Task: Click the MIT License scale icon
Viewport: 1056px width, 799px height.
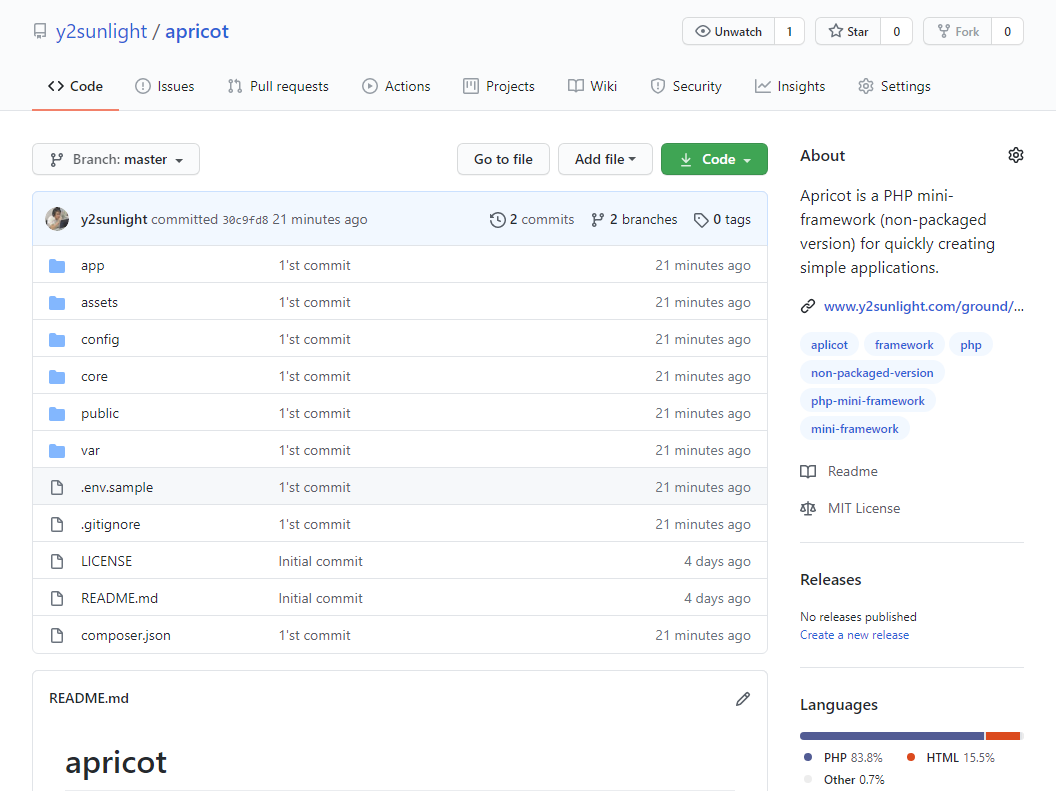Action: [x=808, y=509]
